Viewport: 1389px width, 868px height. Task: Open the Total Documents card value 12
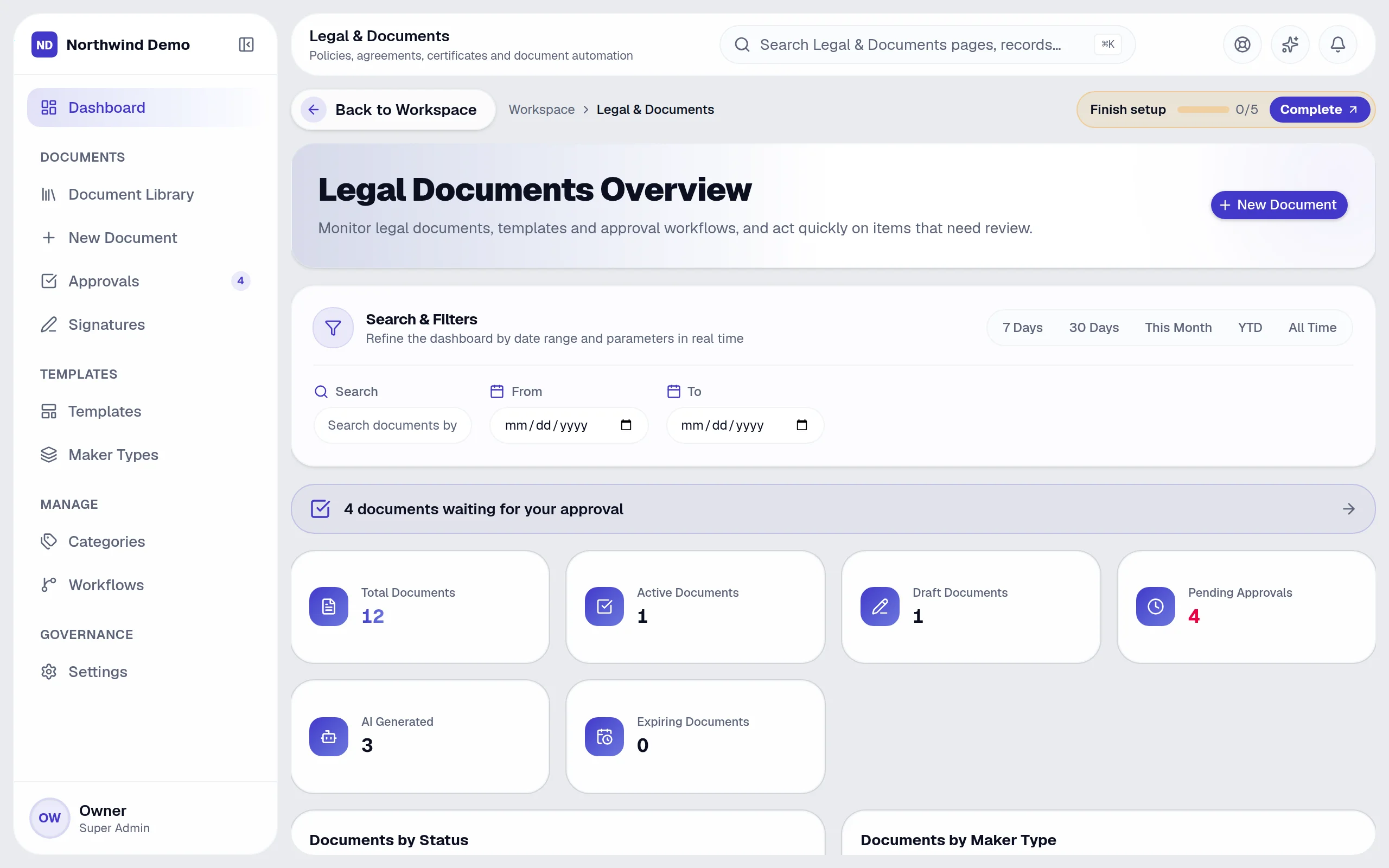[373, 616]
